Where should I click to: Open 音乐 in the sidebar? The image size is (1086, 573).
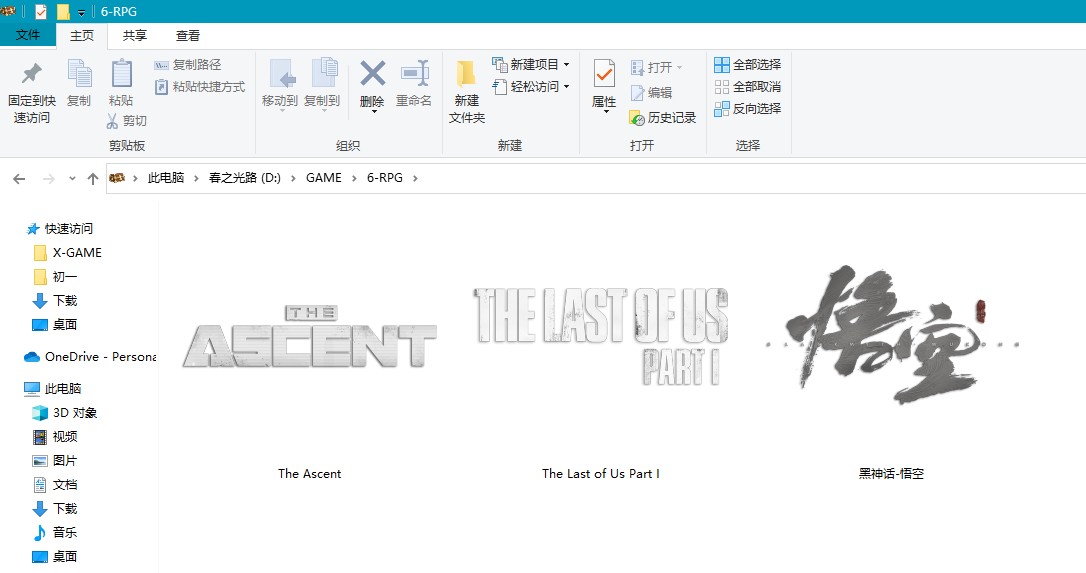tap(55, 532)
